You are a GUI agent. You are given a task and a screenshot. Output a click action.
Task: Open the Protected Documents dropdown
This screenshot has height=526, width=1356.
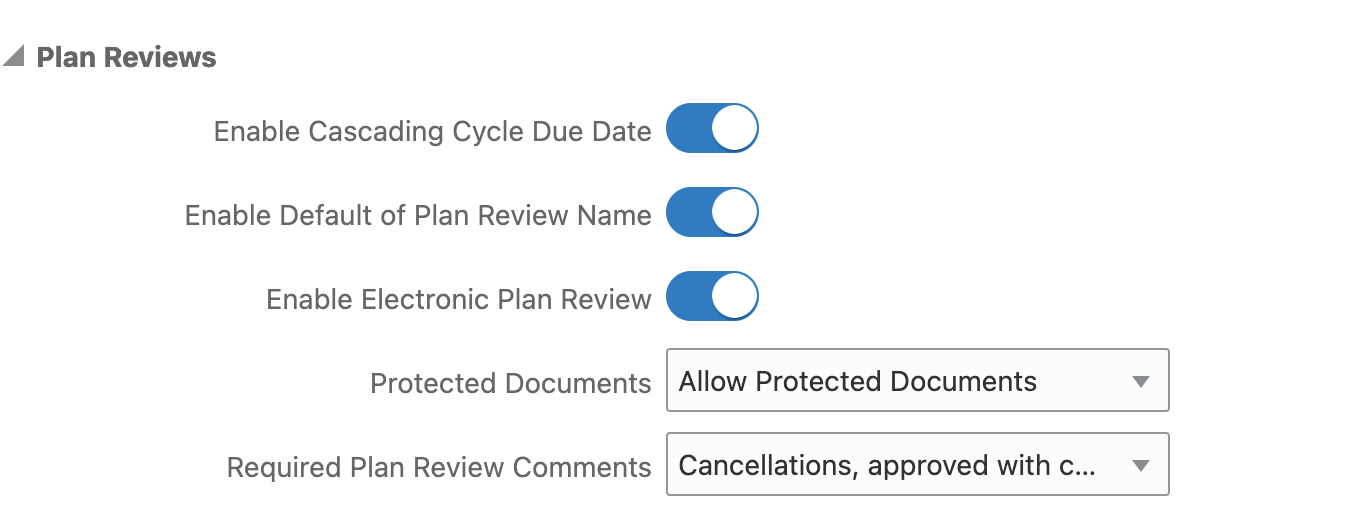click(x=916, y=380)
